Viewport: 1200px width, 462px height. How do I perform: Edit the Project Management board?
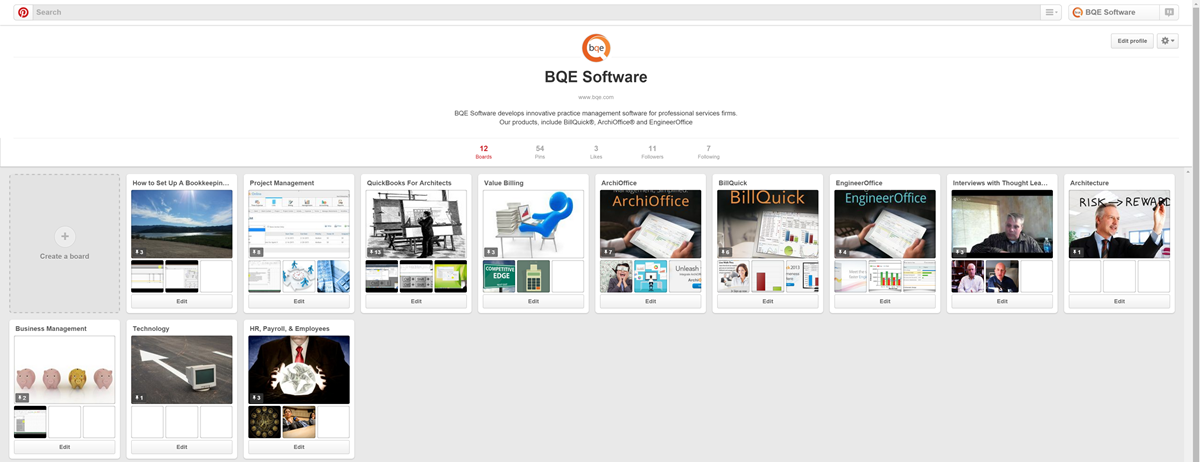coord(299,301)
